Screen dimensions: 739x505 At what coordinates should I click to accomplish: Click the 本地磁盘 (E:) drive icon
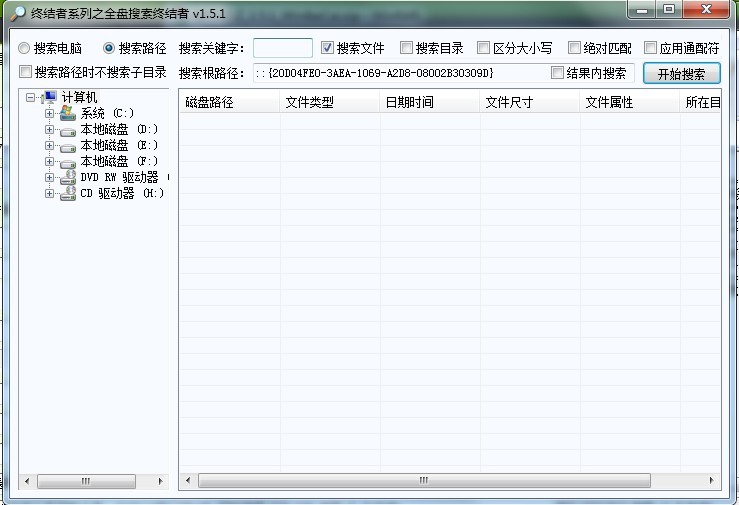pos(68,146)
